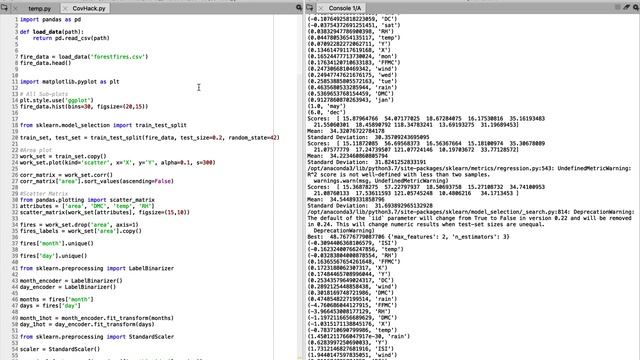The height and width of the screenshot is (360, 640).
Task: Click the DeprecationWarning path line in console
Action: (x=471, y=212)
